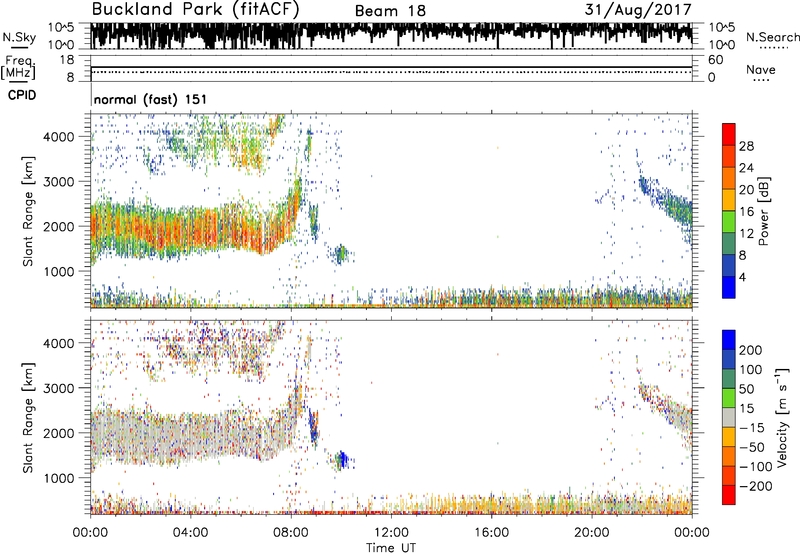Click the velocity panel 'Slant Range [km]' axis label
This screenshot has width=800, height=554.
[x=28, y=418]
